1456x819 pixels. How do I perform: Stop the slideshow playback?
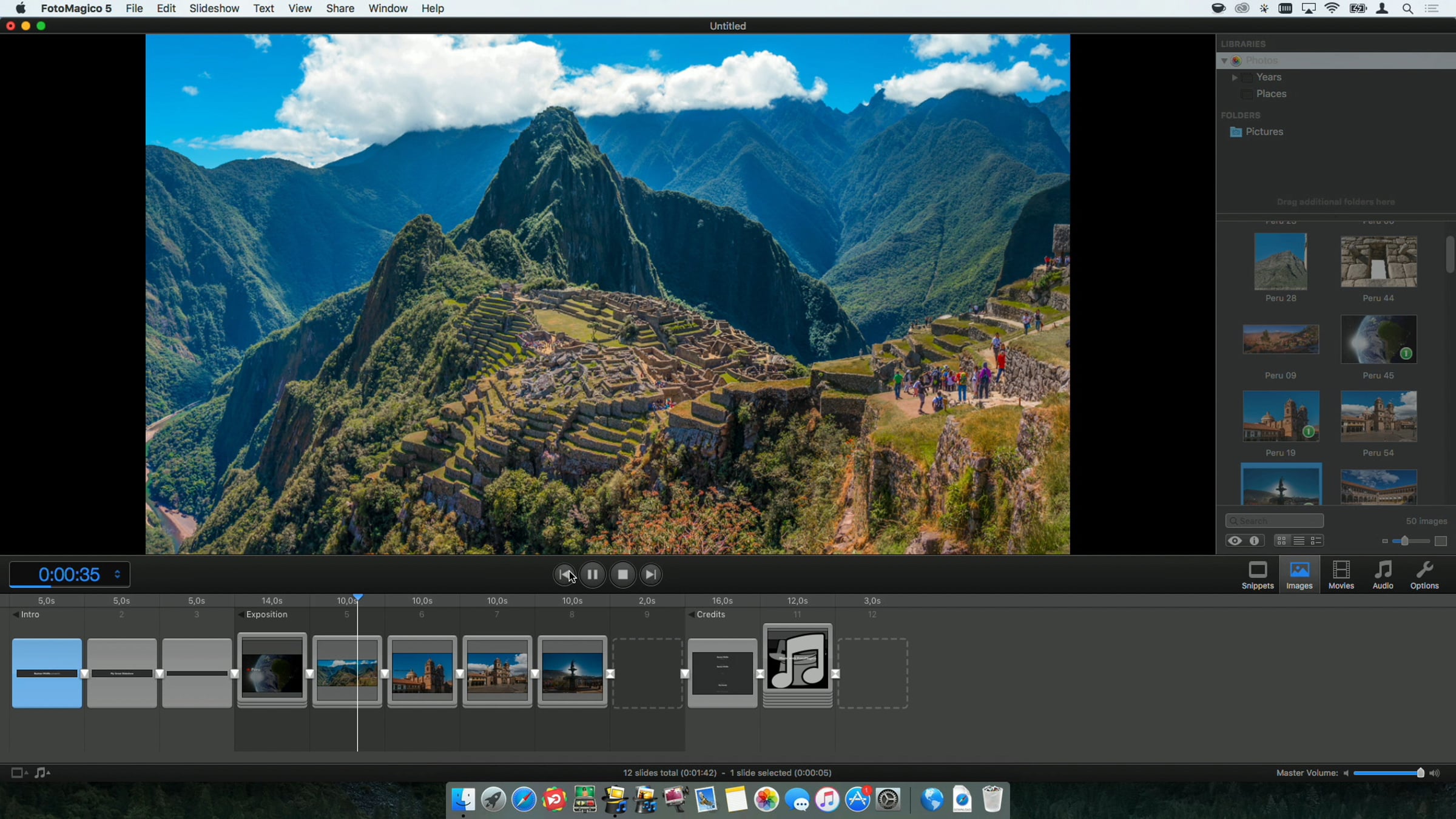(622, 575)
